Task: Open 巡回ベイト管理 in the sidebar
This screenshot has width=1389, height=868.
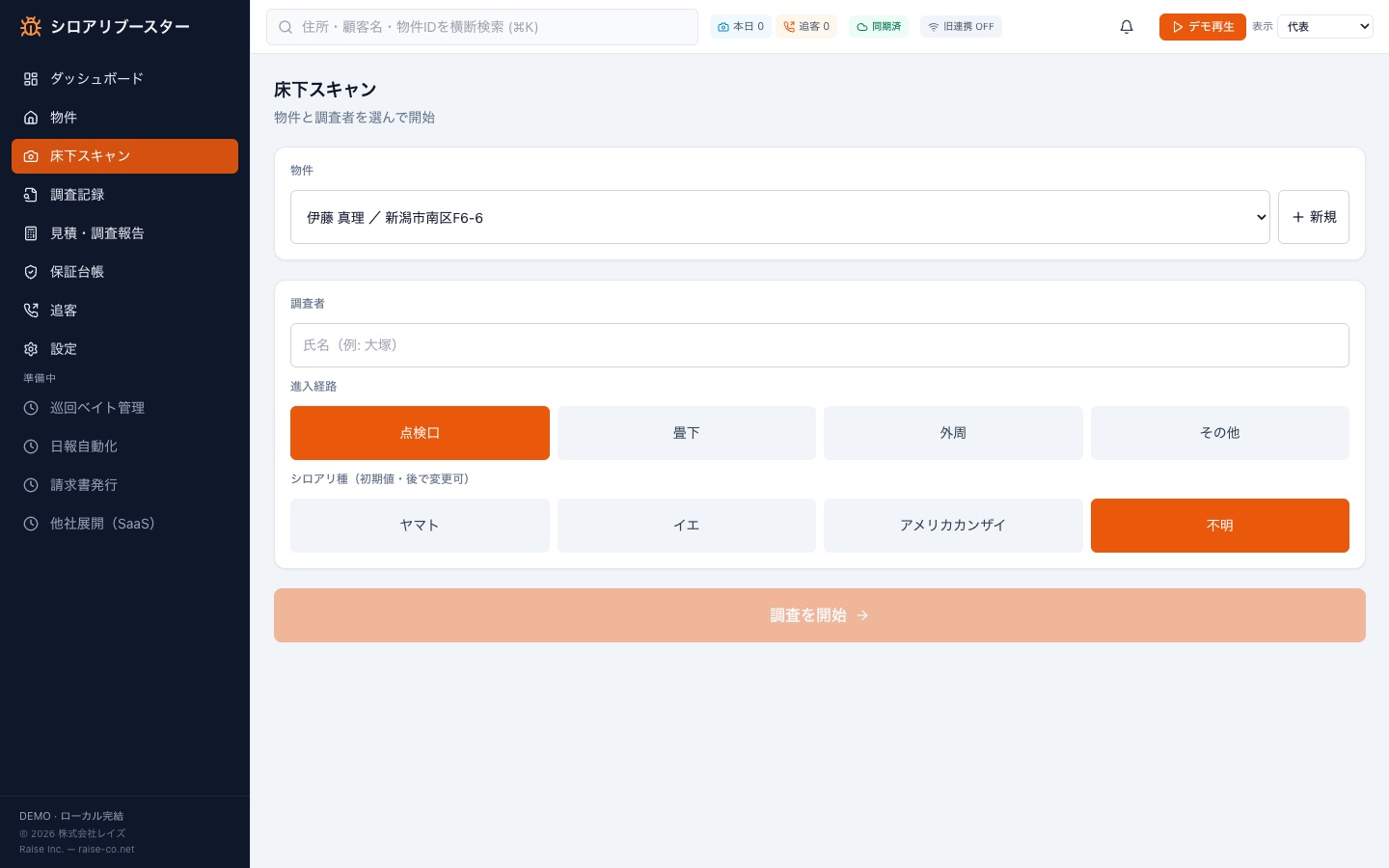Action: coord(124,408)
